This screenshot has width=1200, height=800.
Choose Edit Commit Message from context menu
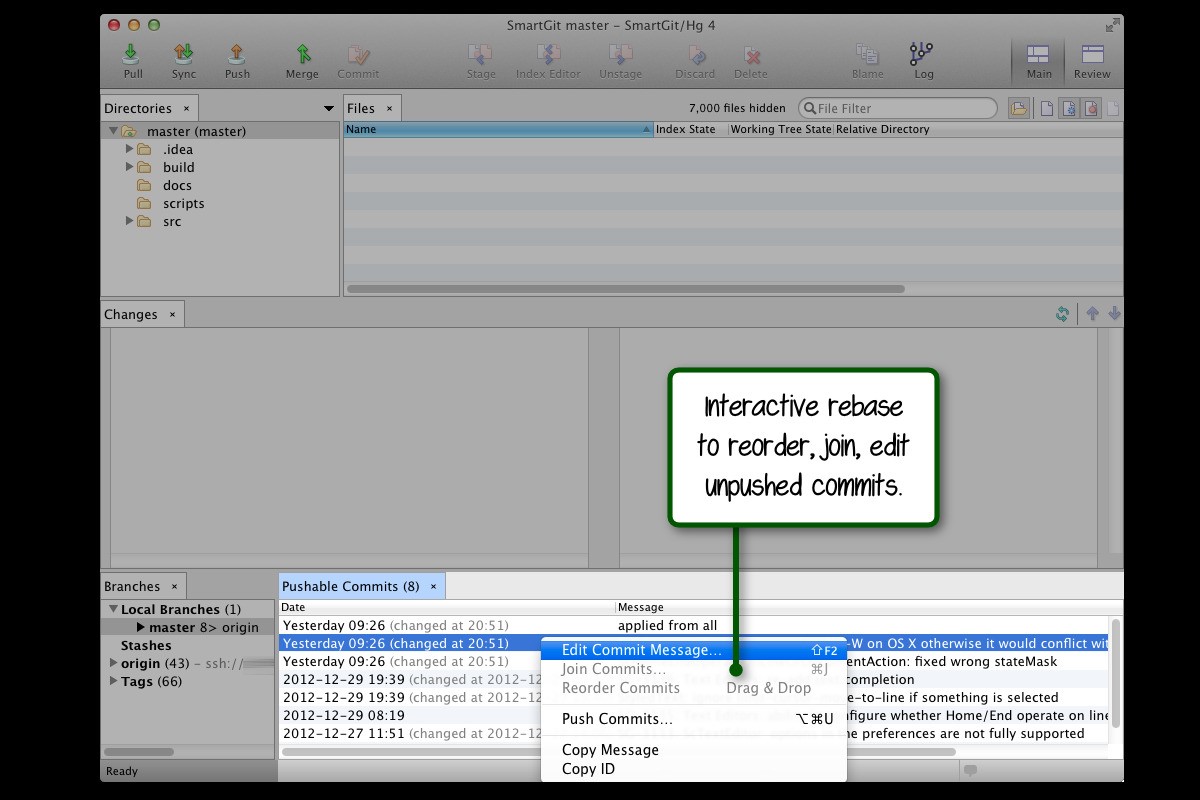[x=641, y=650]
